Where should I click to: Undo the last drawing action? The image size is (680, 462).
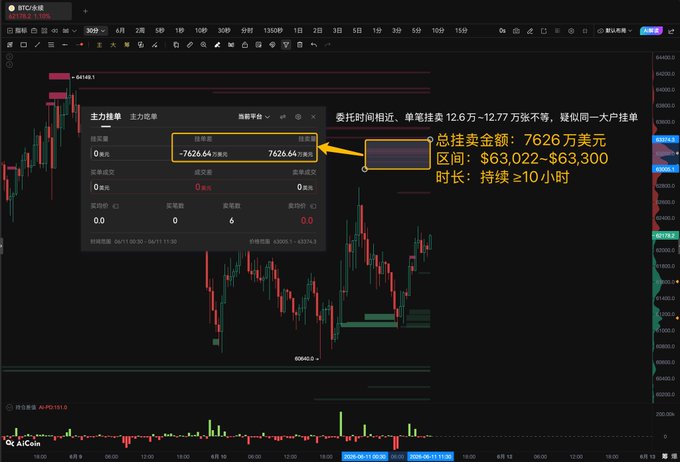point(314,45)
